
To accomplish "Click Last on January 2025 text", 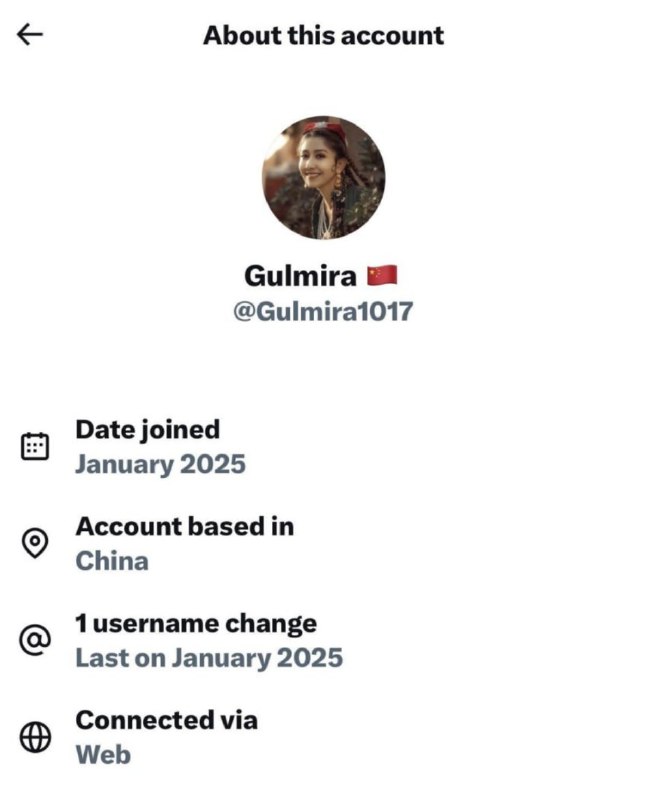I will coord(209,658).
